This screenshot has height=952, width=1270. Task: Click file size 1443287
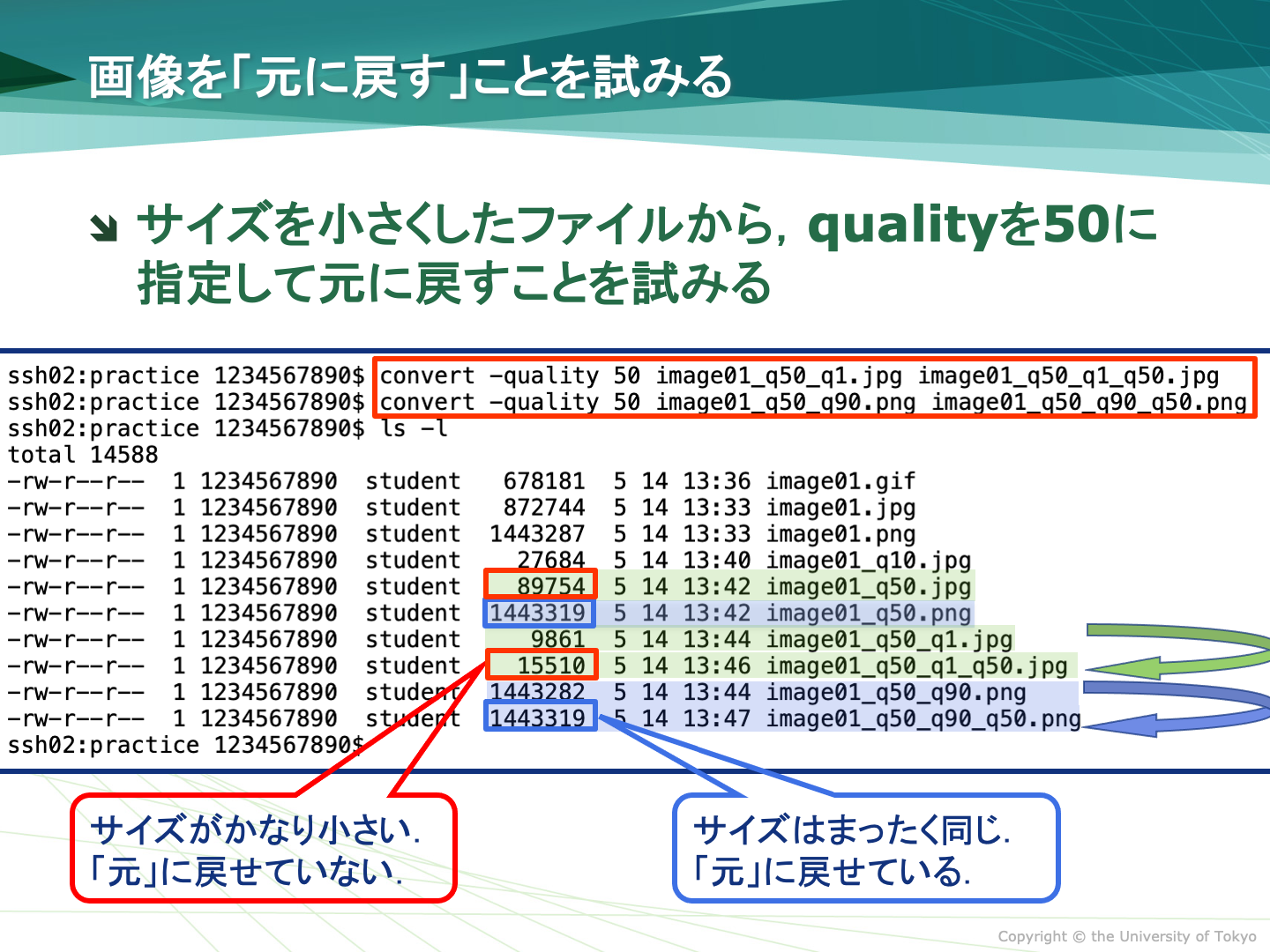pyautogui.click(x=537, y=534)
